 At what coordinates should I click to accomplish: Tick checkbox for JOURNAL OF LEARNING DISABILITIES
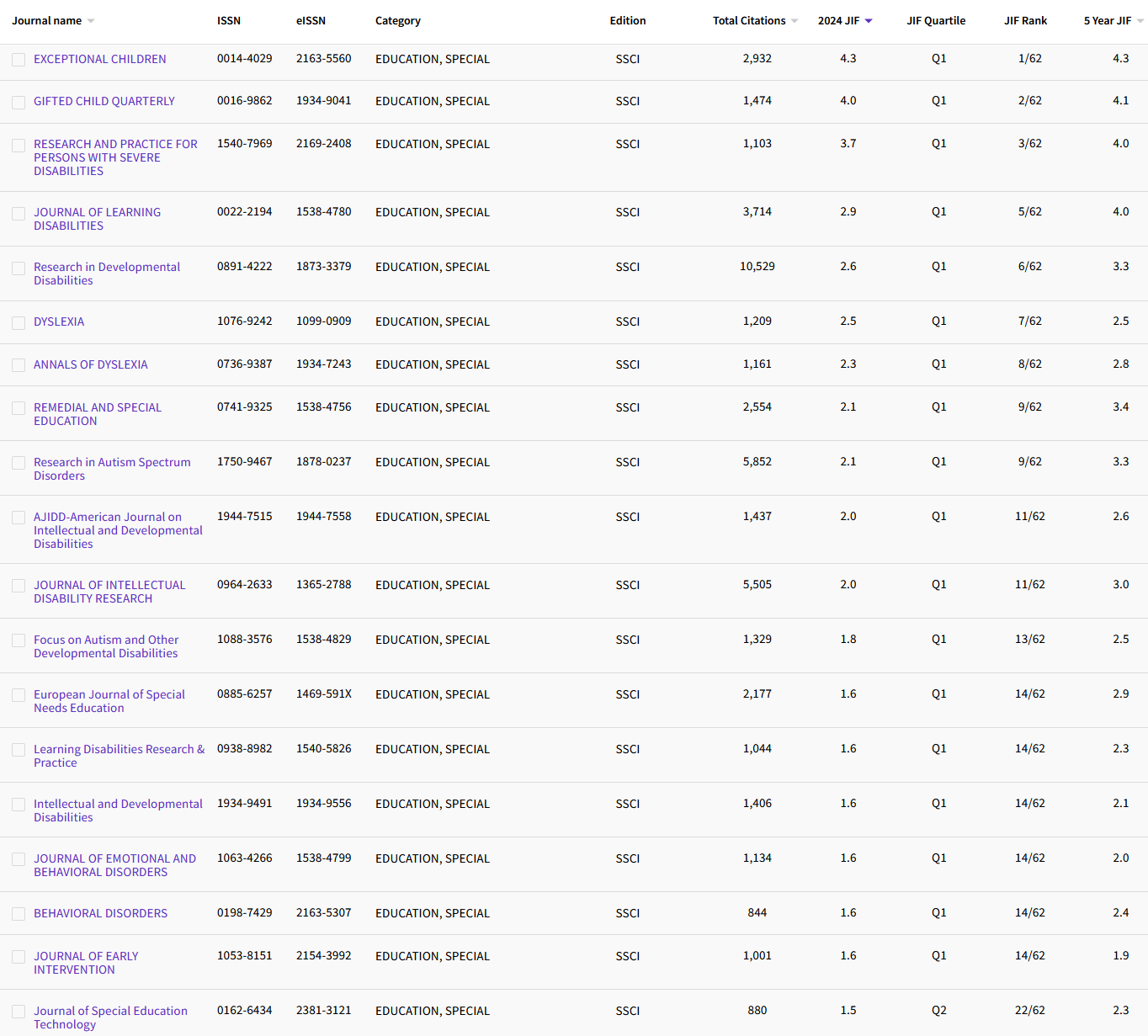tap(19, 214)
